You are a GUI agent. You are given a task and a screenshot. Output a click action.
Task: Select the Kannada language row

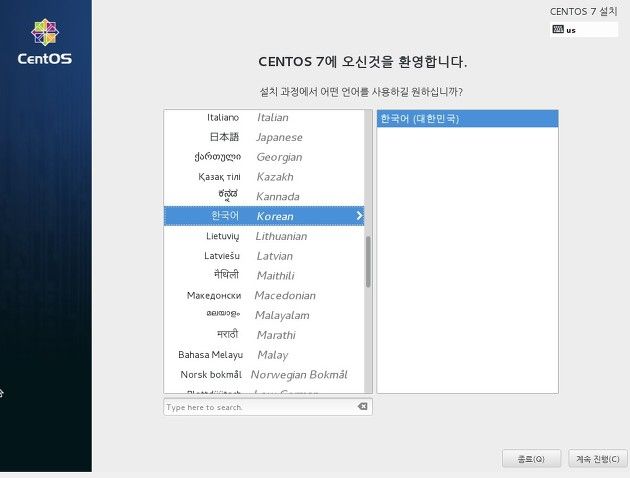[x=264, y=196]
